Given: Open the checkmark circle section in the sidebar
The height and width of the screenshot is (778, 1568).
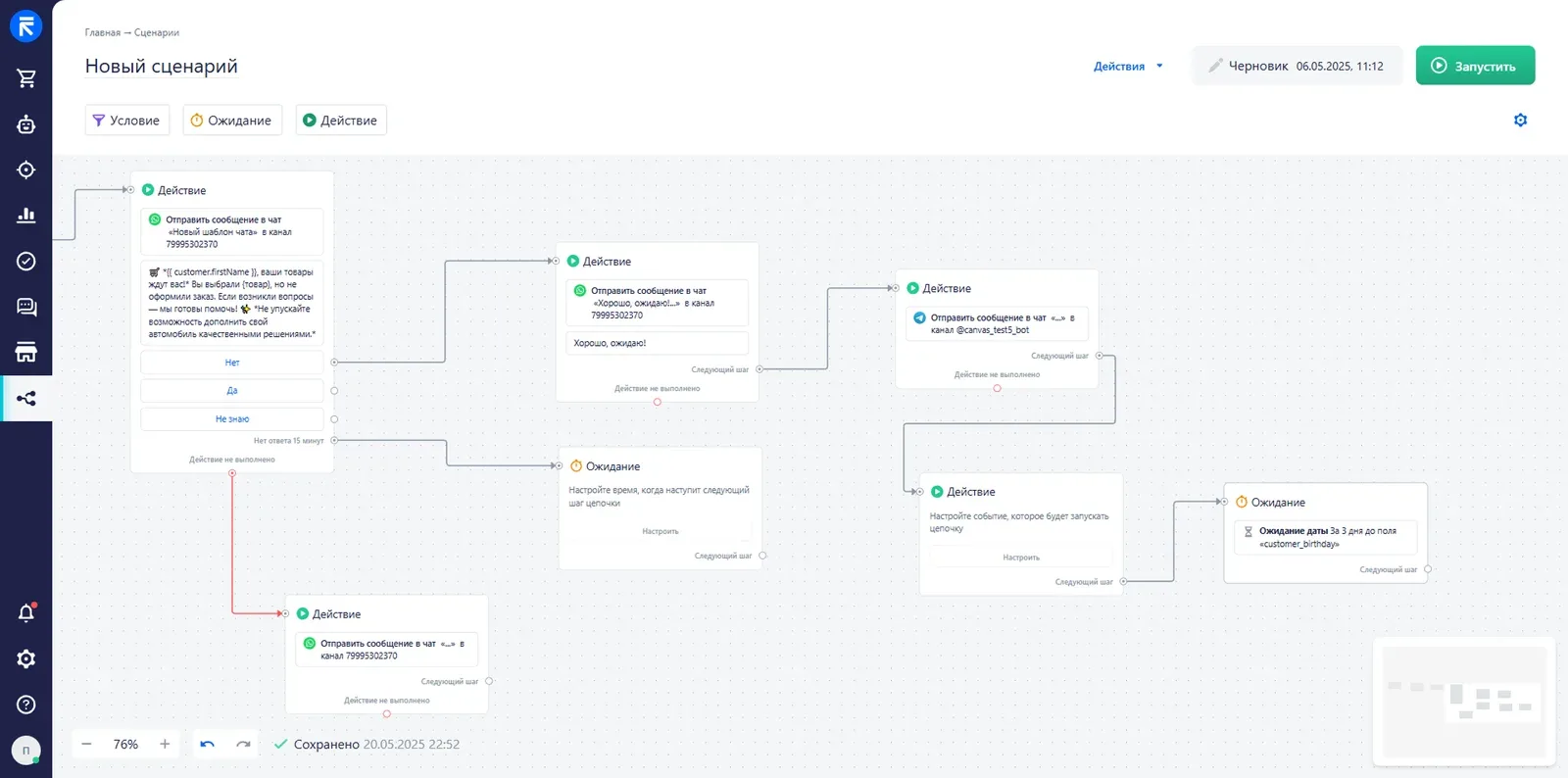Looking at the screenshot, I should tap(26, 261).
